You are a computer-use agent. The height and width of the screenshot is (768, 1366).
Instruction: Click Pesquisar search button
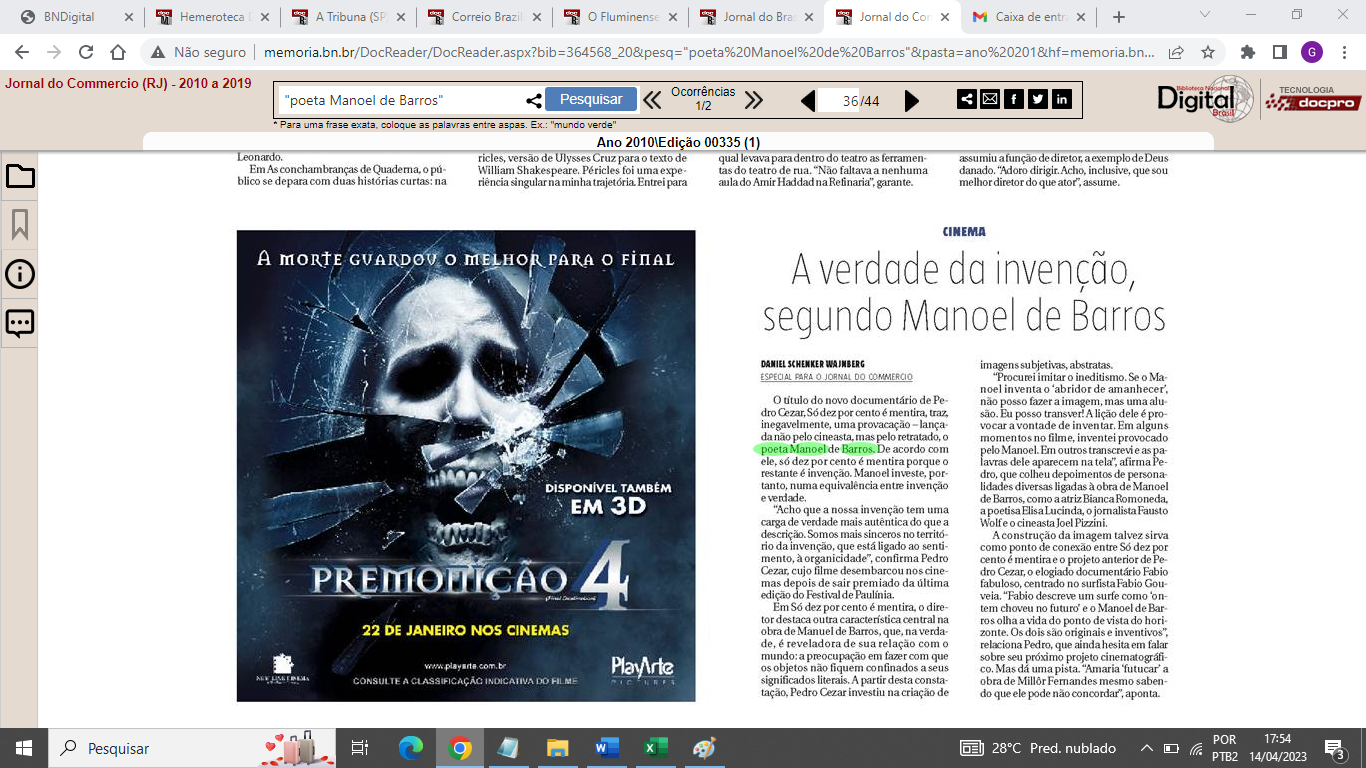[591, 99]
